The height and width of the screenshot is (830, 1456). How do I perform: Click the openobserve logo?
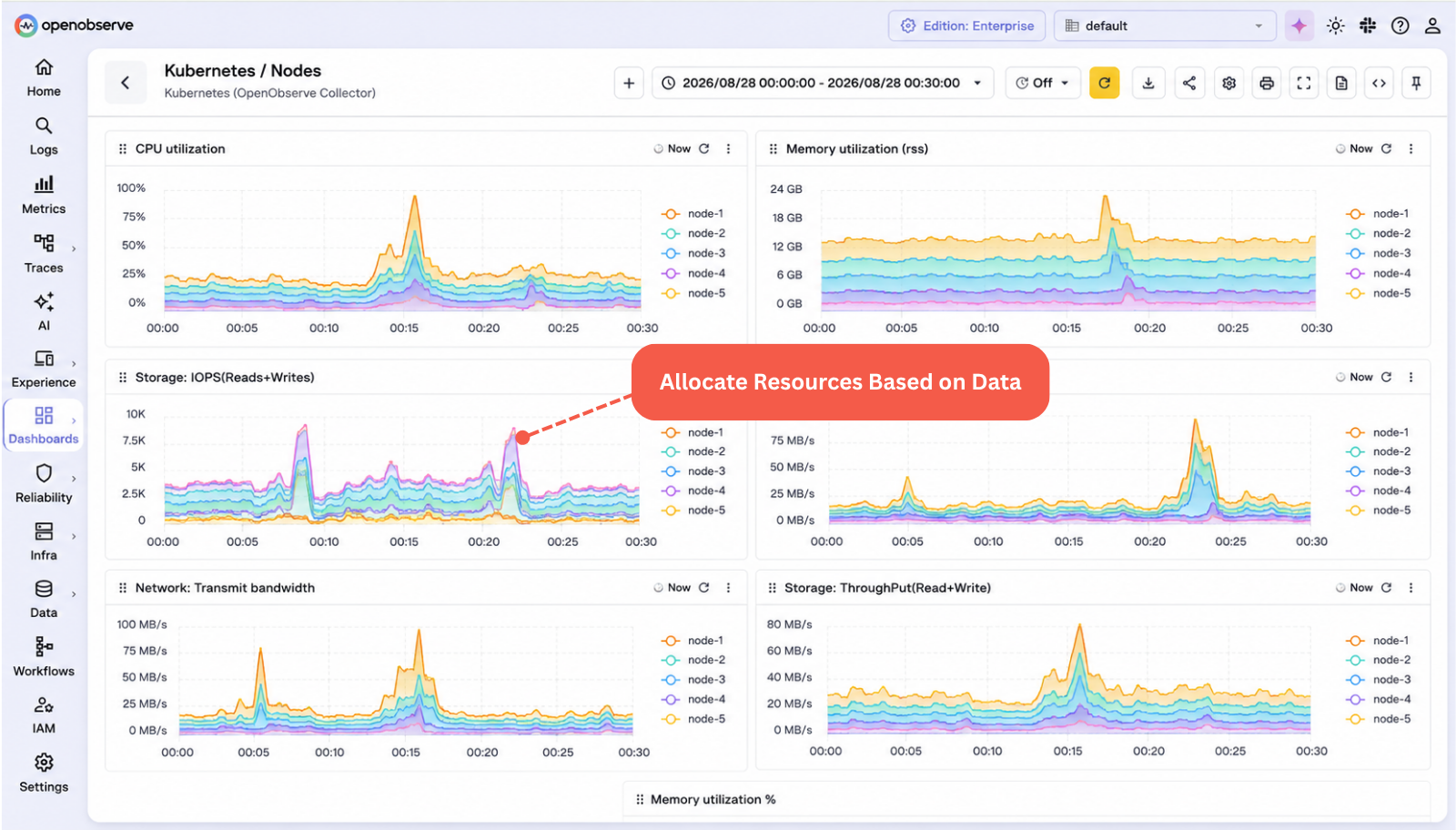(75, 25)
